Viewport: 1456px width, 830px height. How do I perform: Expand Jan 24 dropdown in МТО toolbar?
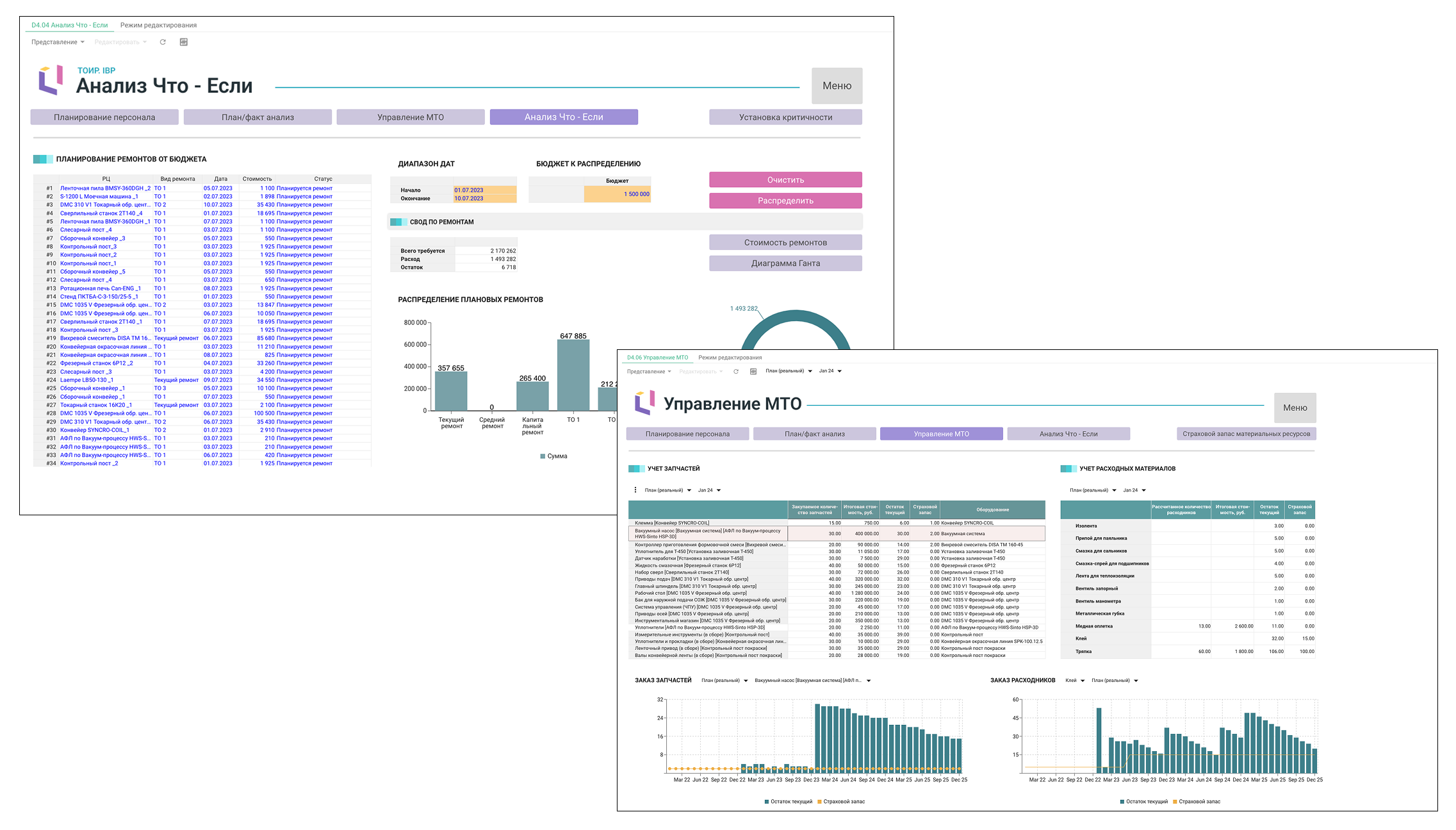(x=830, y=371)
